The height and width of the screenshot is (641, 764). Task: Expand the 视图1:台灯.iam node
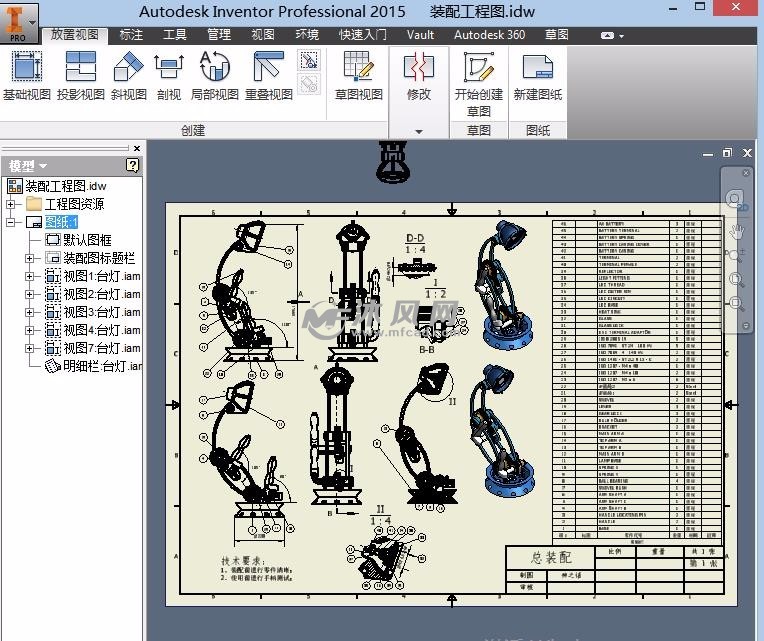tap(30, 276)
